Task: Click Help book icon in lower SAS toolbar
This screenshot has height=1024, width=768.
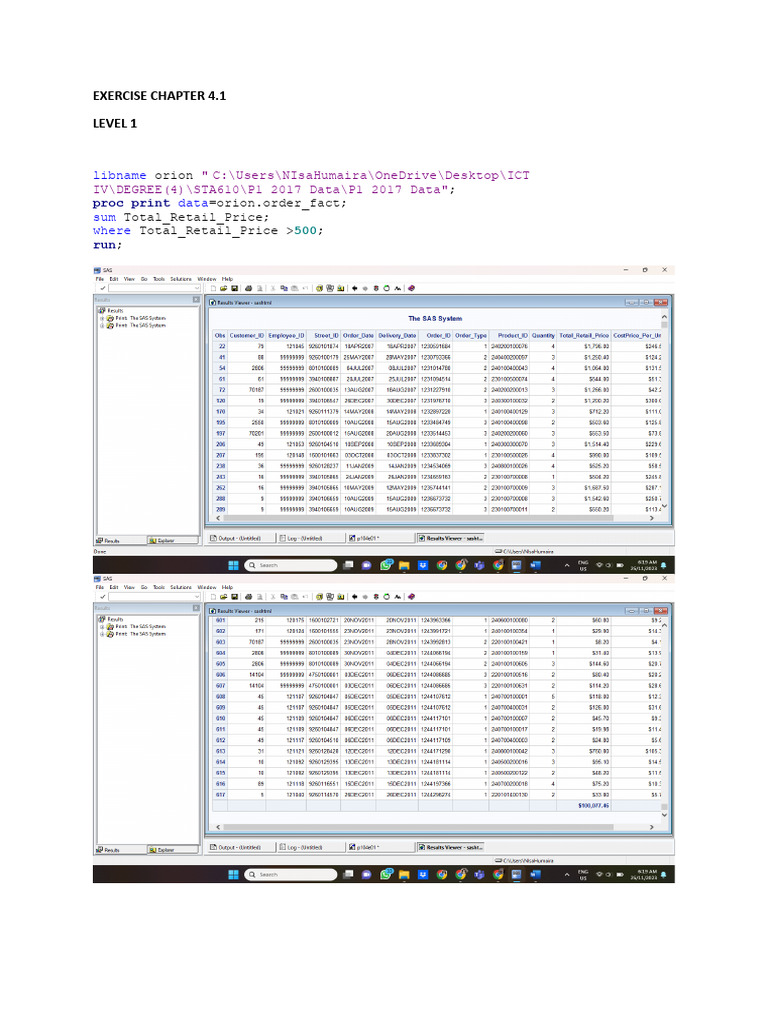Action: 411,596
